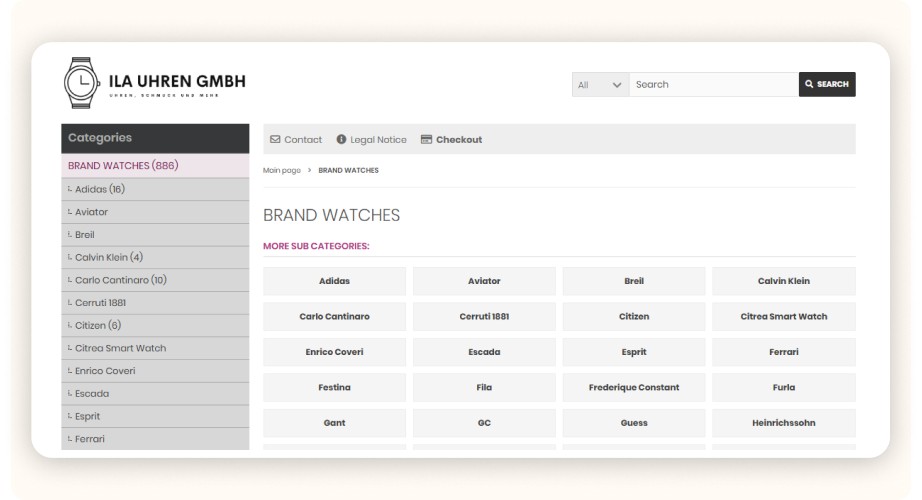Select Aviator in the sidebar
The height and width of the screenshot is (500, 922).
[x=155, y=212]
